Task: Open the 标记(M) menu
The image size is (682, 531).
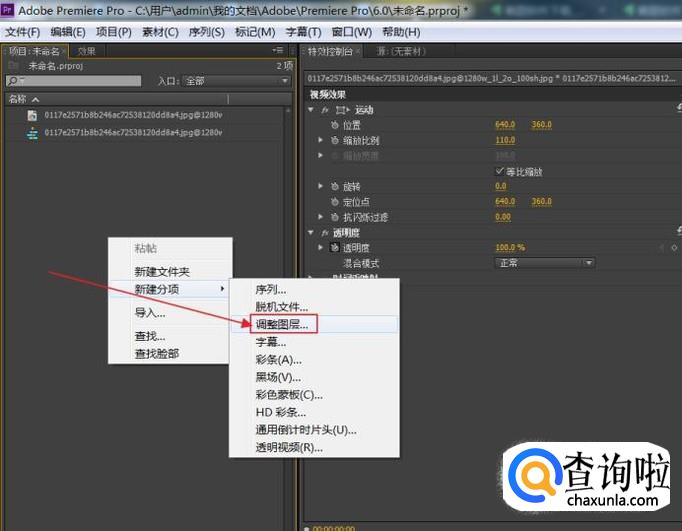Action: coord(255,32)
